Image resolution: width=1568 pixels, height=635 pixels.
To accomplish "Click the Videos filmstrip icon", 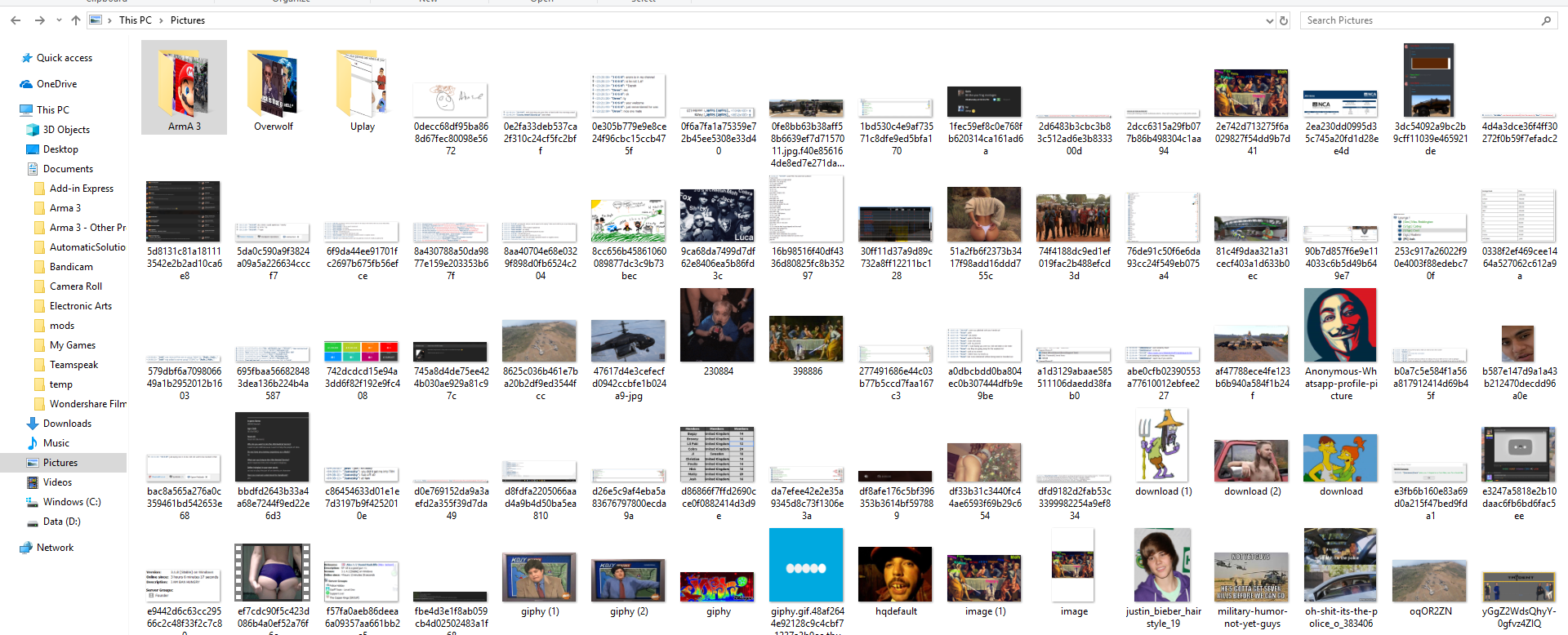I will pos(33,482).
